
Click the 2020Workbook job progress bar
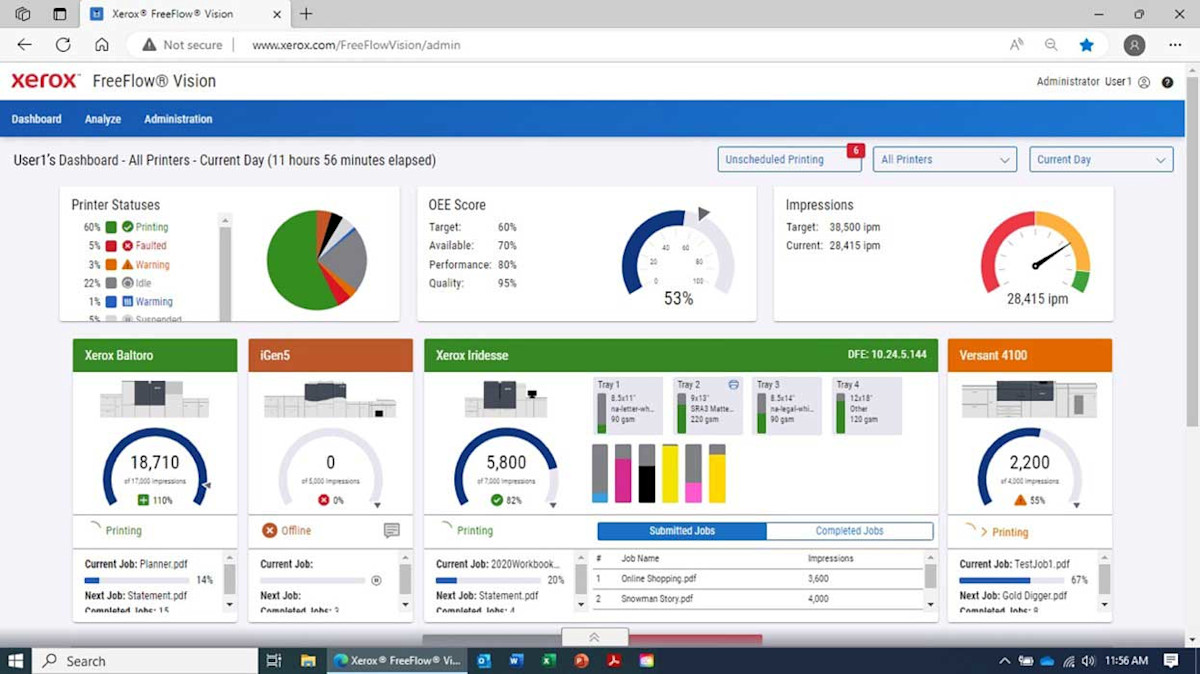tap(489, 580)
